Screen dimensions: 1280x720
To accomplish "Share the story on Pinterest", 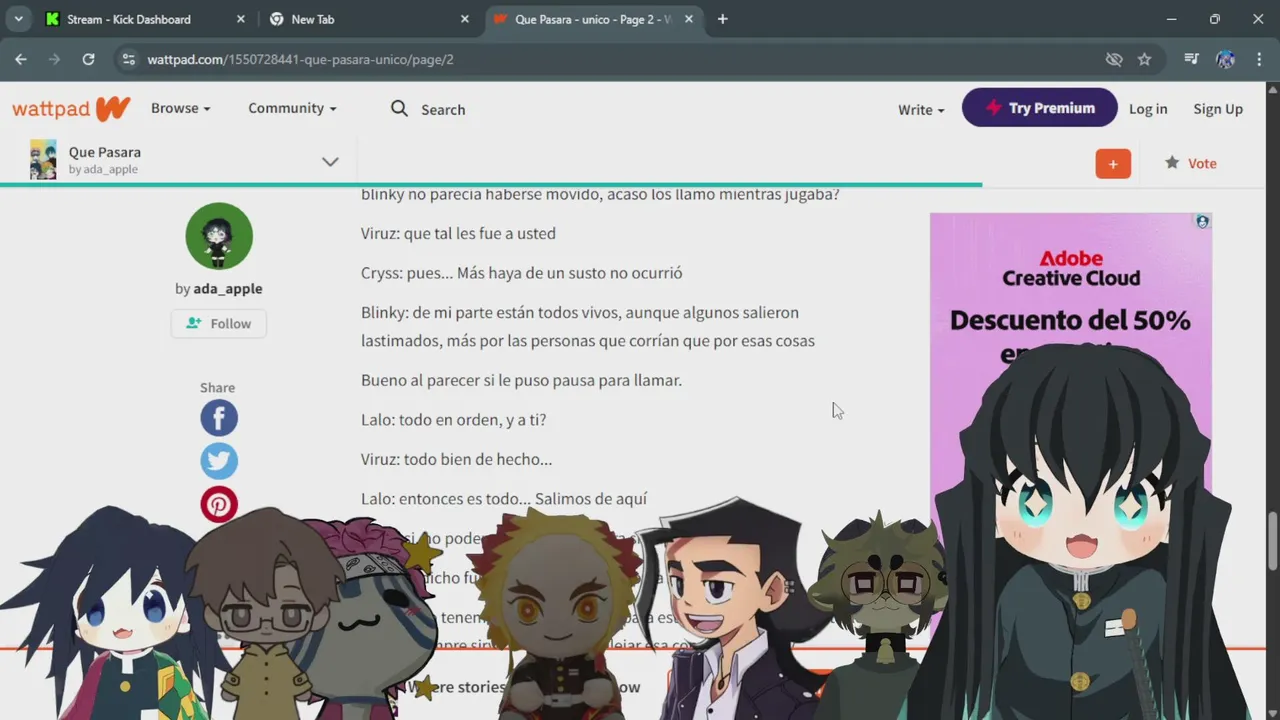I will click(219, 504).
